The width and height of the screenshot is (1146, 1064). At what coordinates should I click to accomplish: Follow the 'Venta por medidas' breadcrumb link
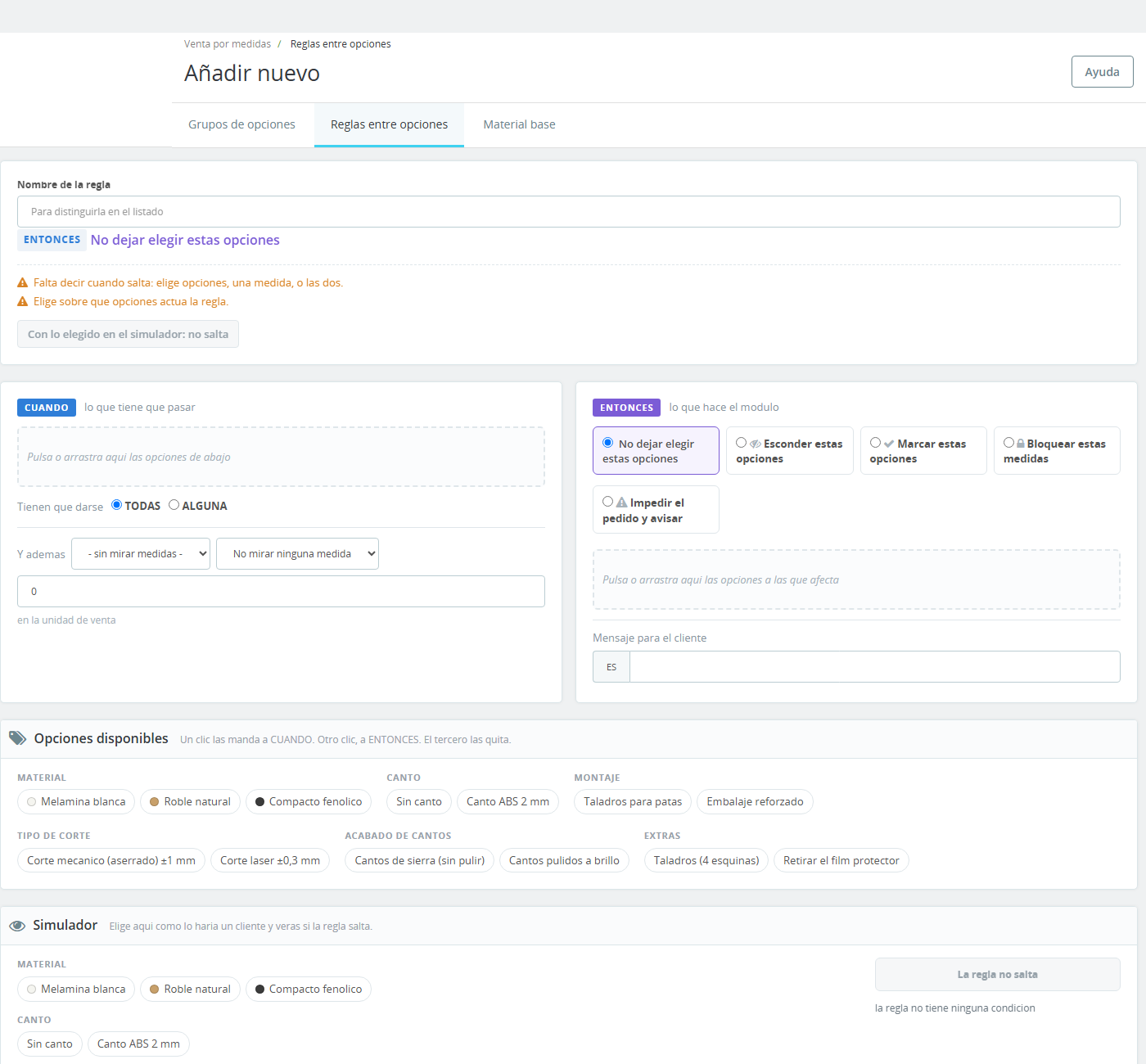228,44
